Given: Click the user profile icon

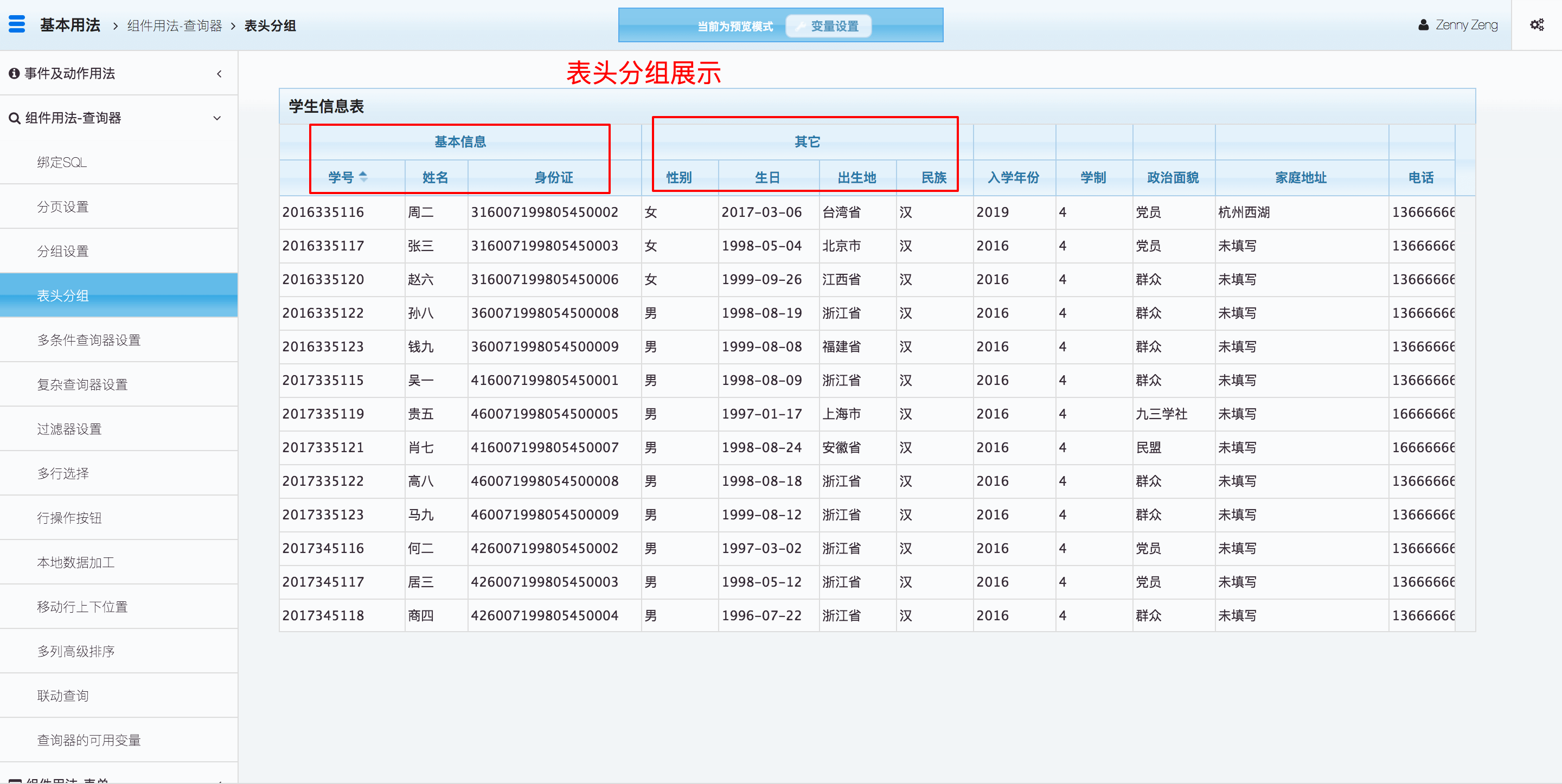Looking at the screenshot, I should (x=1423, y=25).
